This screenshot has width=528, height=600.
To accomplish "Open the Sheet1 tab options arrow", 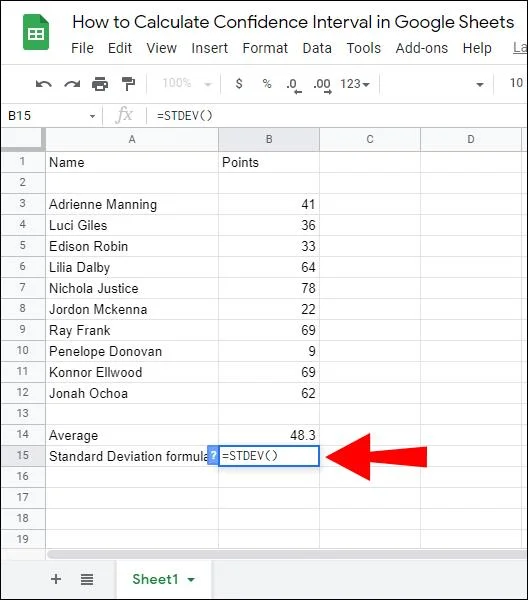I will point(191,580).
